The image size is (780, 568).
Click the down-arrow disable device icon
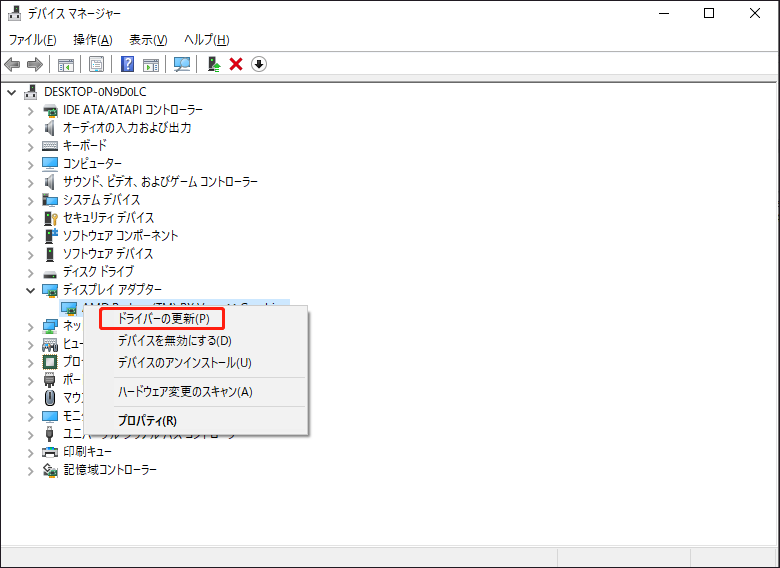point(259,64)
